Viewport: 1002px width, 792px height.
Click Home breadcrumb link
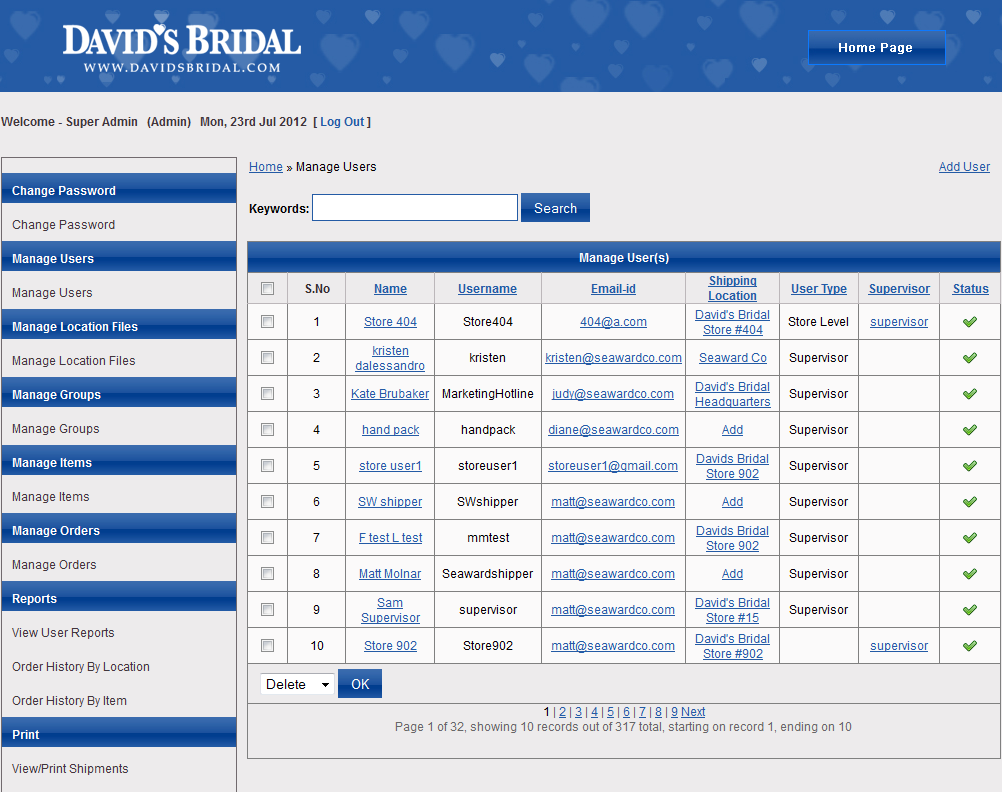click(x=265, y=166)
